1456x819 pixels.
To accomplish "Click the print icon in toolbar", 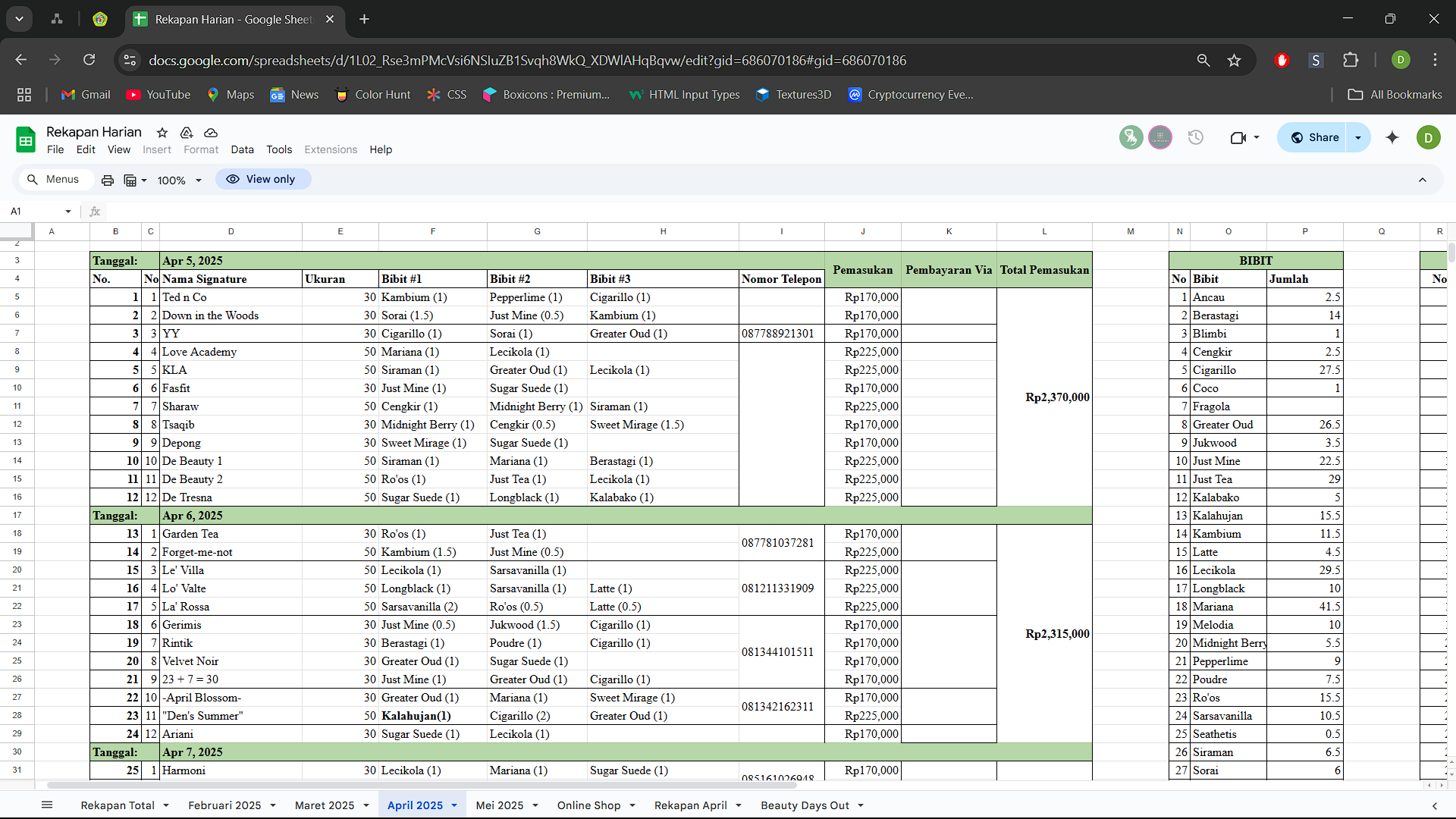I will (108, 180).
